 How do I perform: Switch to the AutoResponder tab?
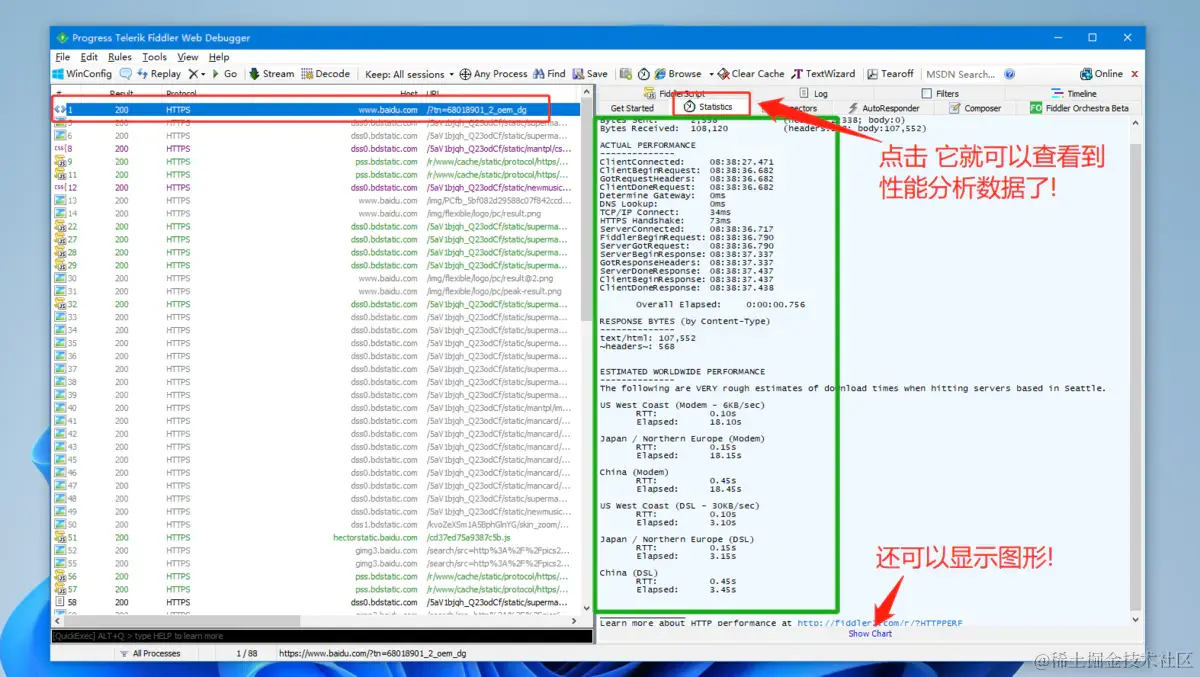point(883,108)
